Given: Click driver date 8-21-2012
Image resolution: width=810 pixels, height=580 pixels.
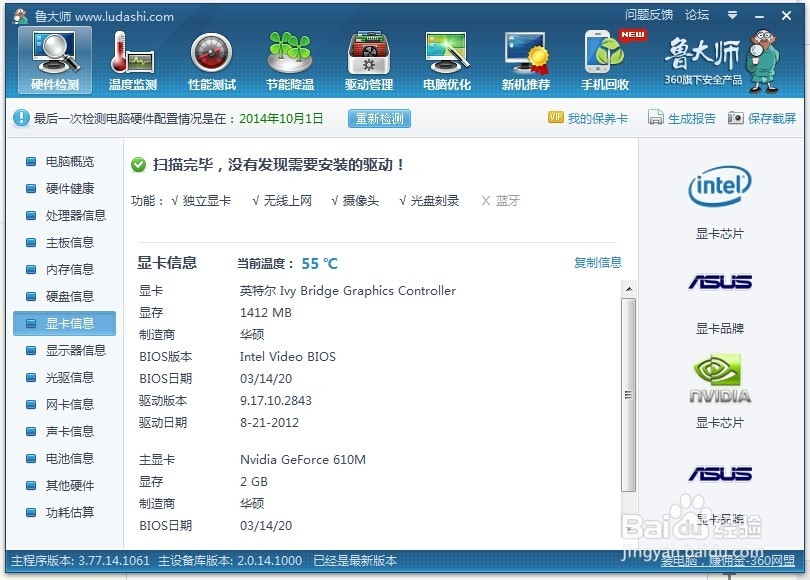Looking at the screenshot, I should click(269, 422).
